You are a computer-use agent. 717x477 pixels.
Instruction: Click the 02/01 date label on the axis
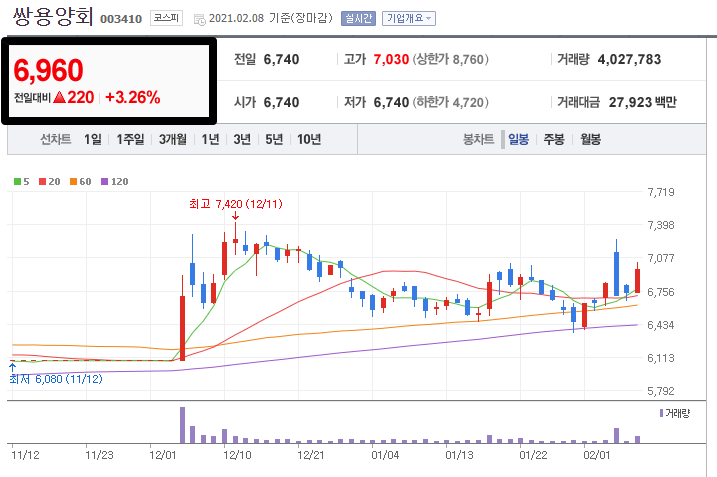tap(597, 455)
